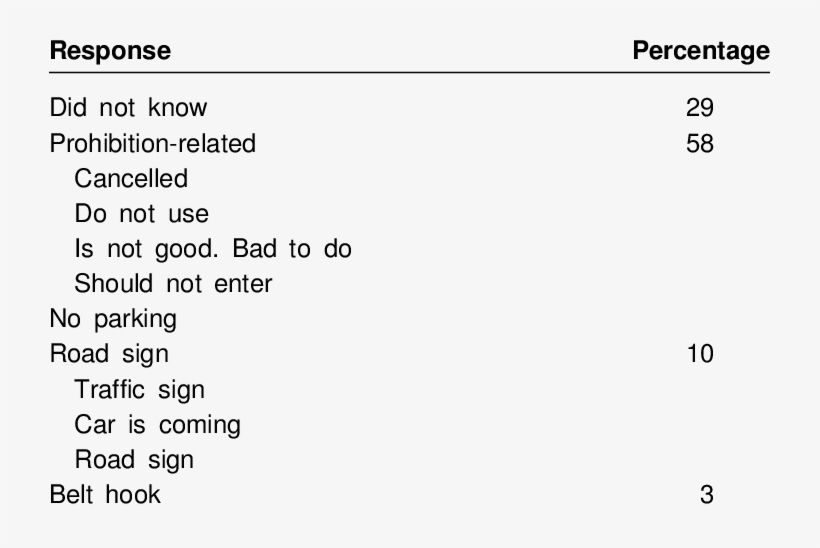Select the indented Cancelled entry
This screenshot has width=820, height=548.
131,178
